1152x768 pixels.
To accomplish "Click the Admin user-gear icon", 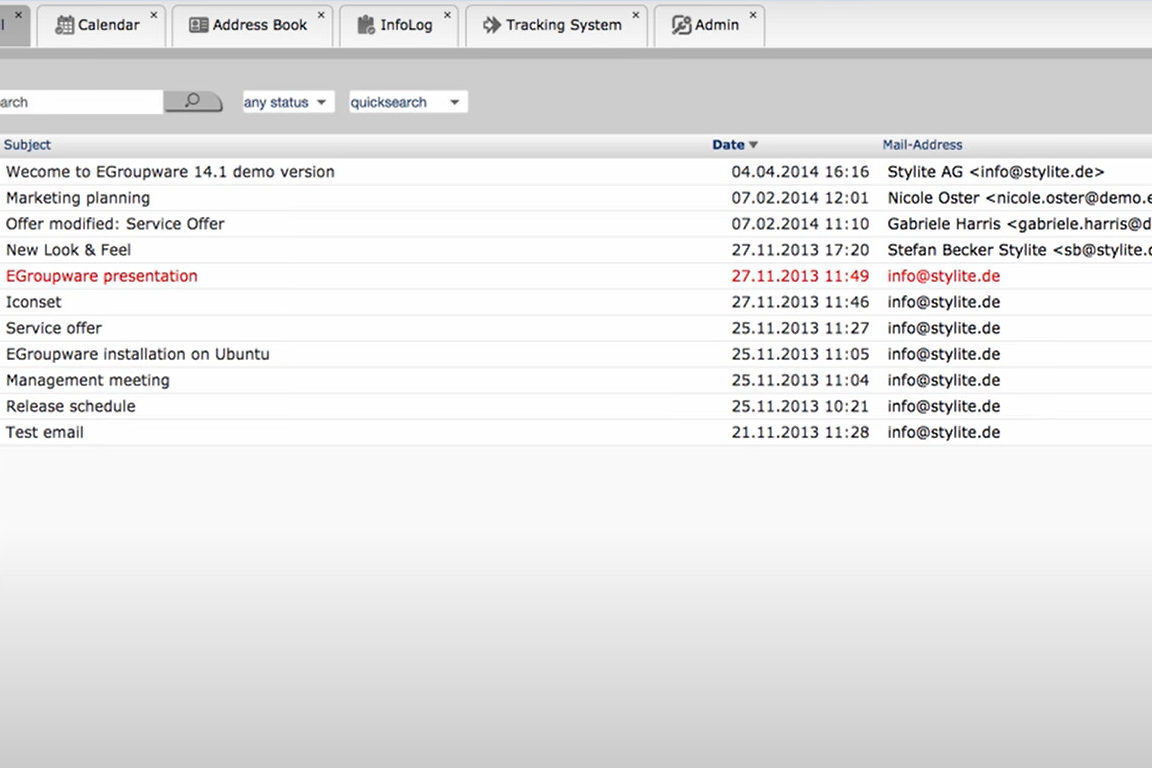I will pos(681,24).
